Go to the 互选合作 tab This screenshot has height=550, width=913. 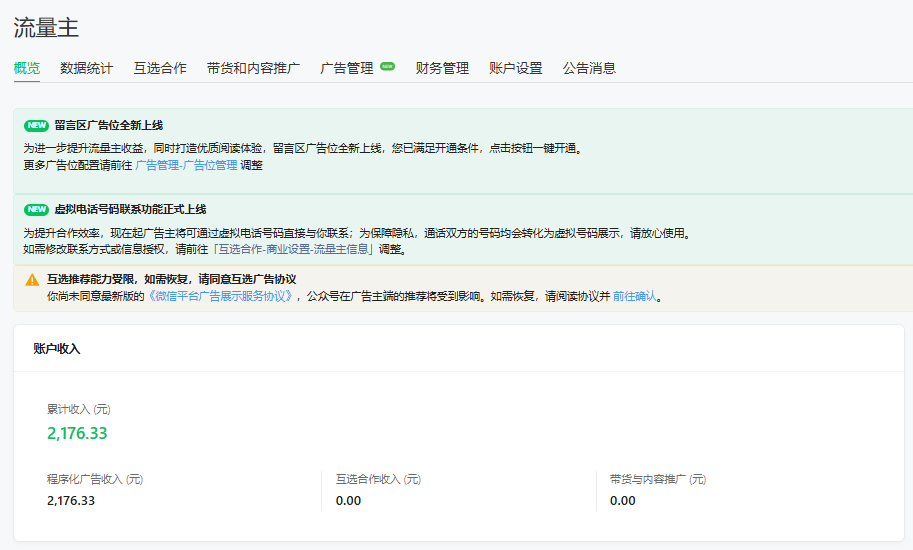click(x=160, y=68)
